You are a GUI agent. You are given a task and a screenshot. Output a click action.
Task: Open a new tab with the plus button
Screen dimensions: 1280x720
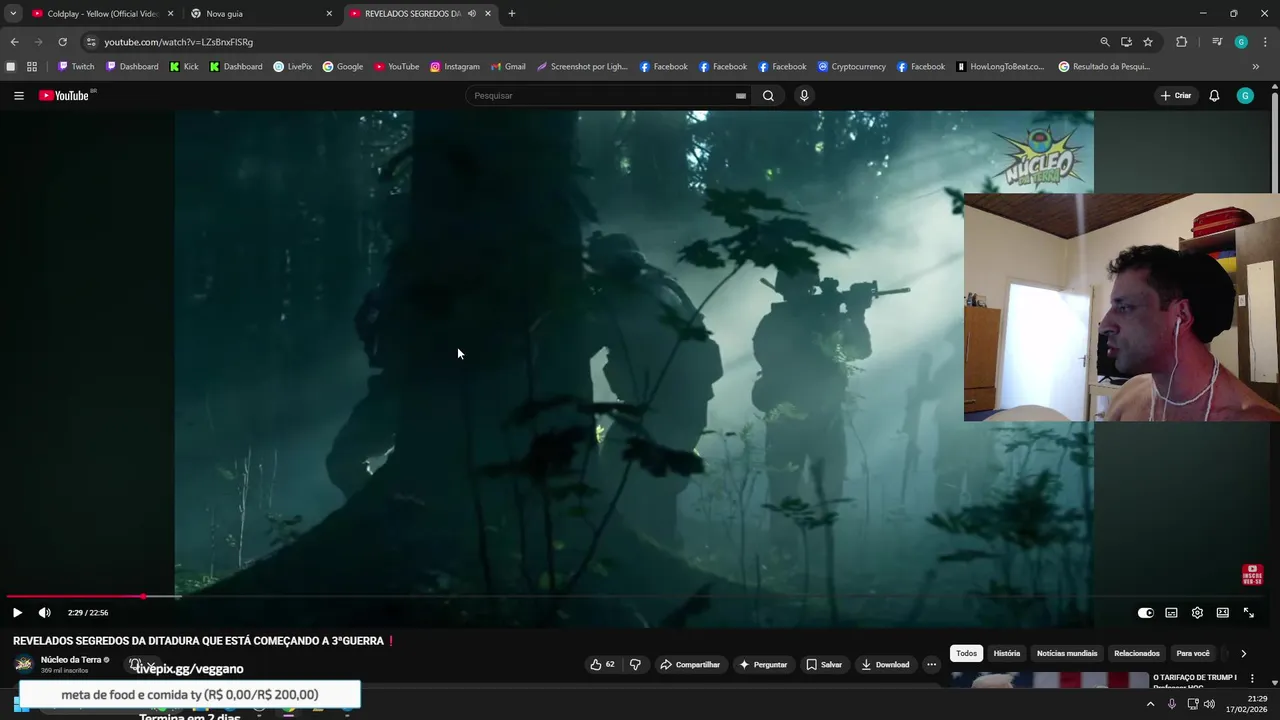click(512, 14)
